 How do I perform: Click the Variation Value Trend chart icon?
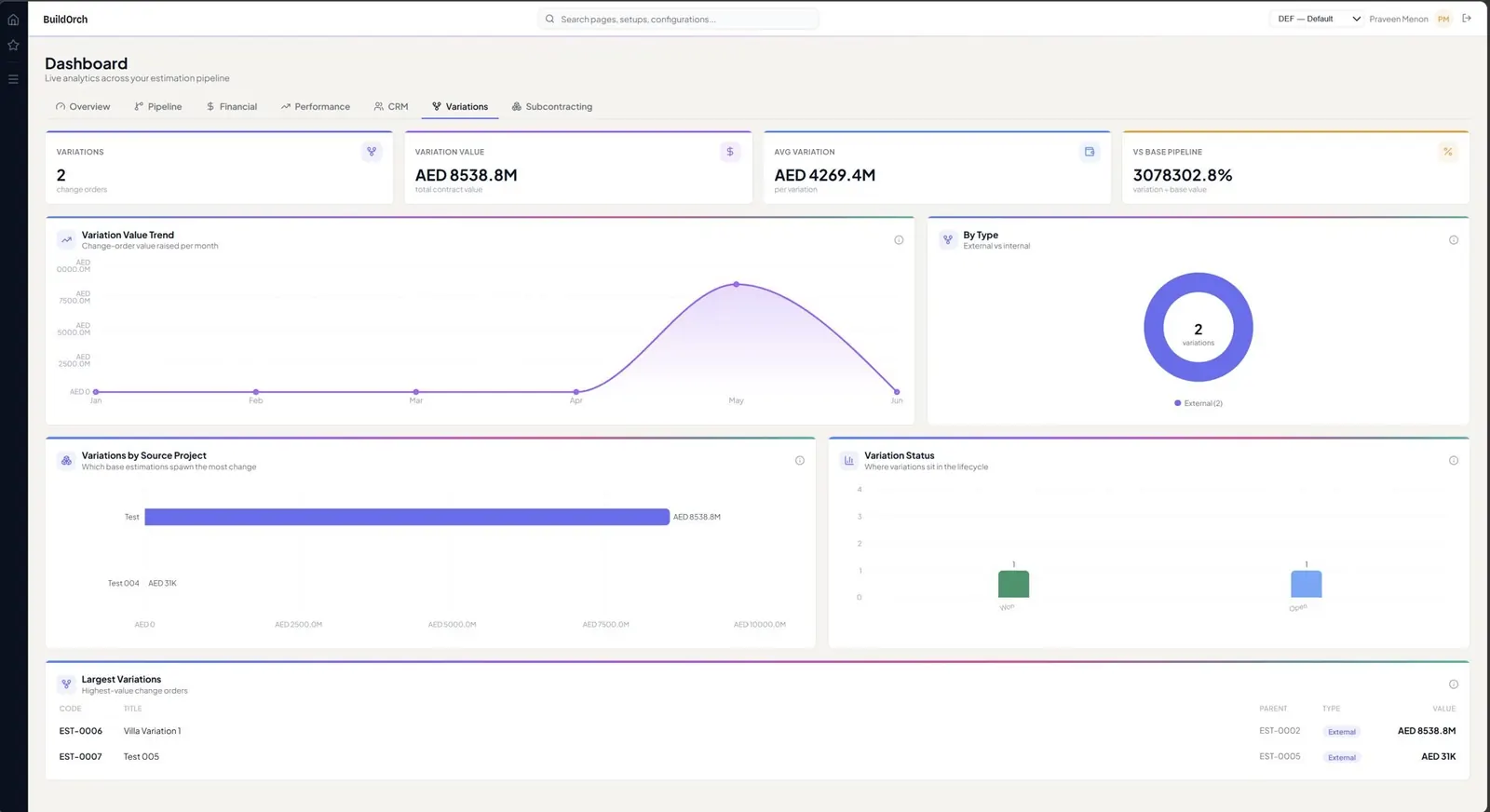click(66, 240)
